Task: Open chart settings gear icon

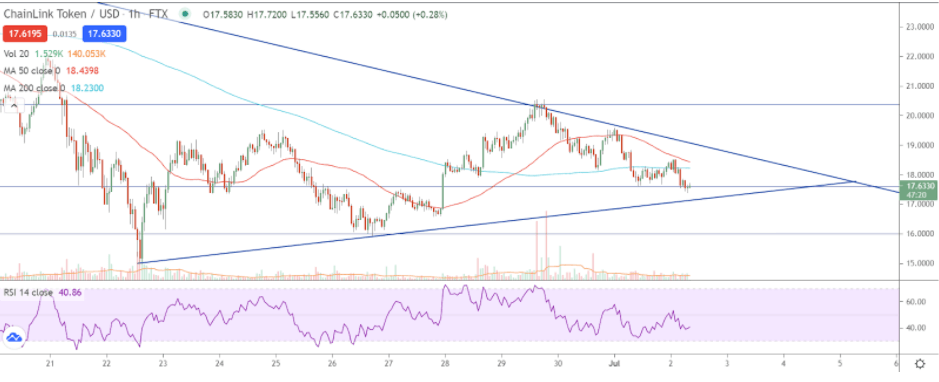Action: coord(920,364)
